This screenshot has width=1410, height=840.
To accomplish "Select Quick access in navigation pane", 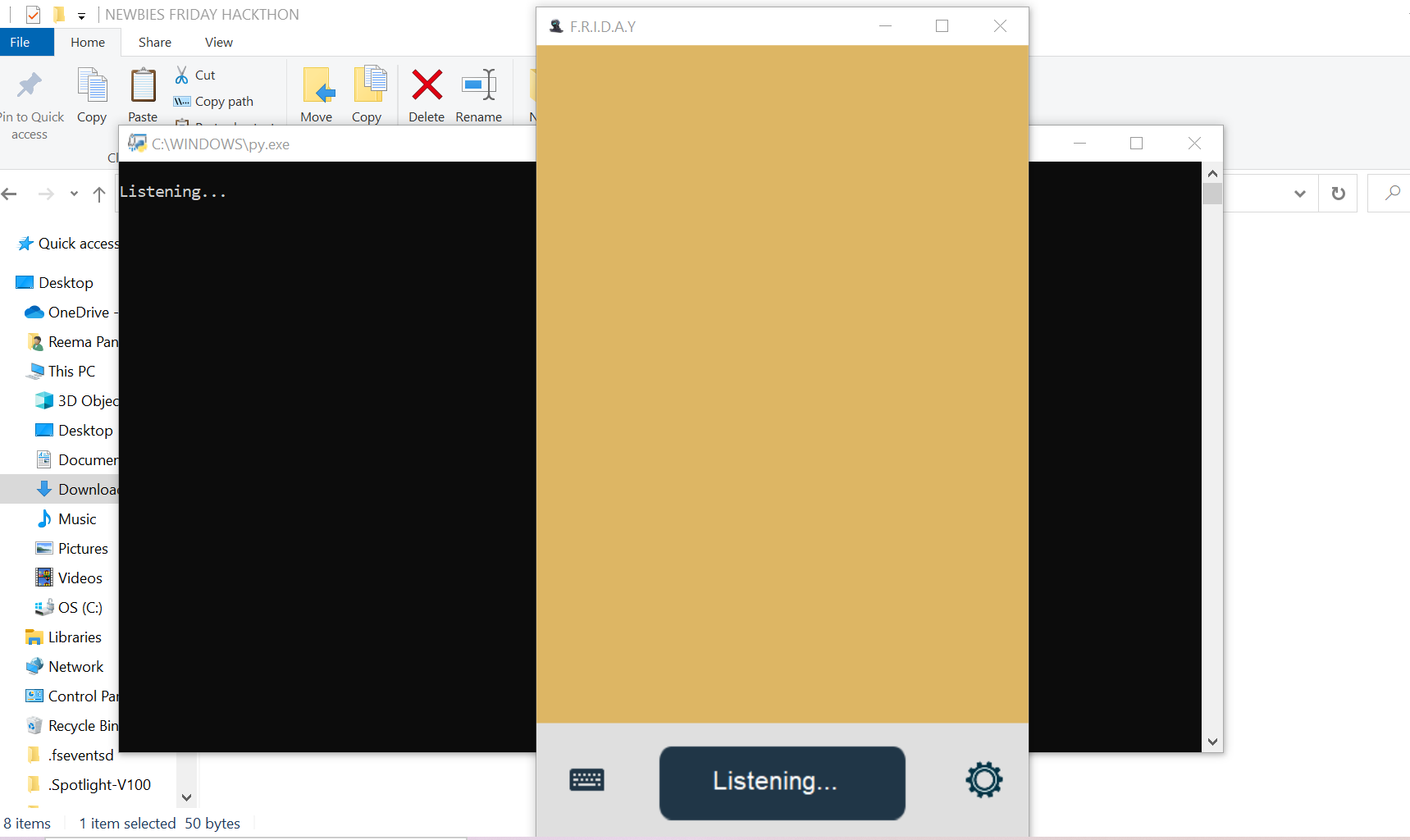I will 68,244.
